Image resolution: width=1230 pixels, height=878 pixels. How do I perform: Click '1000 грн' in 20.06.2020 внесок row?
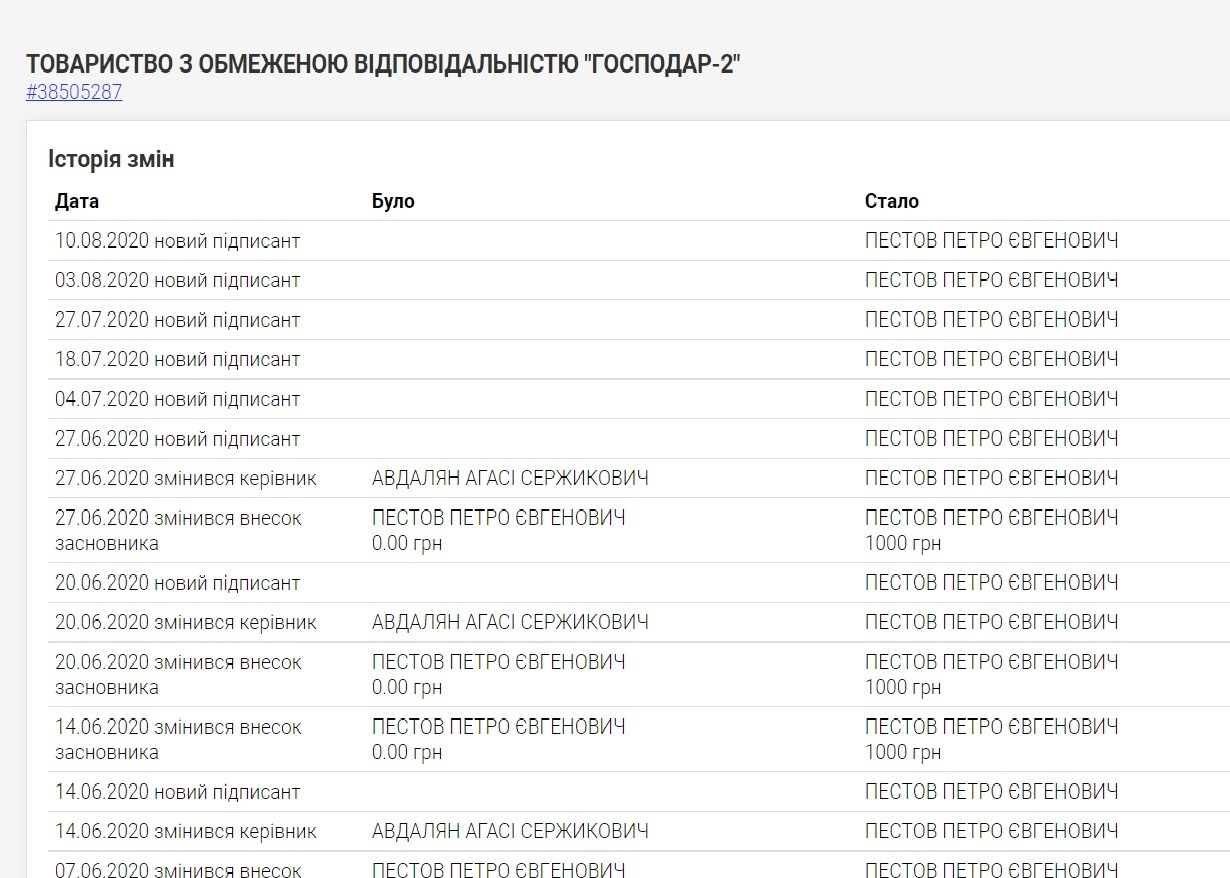click(x=903, y=688)
